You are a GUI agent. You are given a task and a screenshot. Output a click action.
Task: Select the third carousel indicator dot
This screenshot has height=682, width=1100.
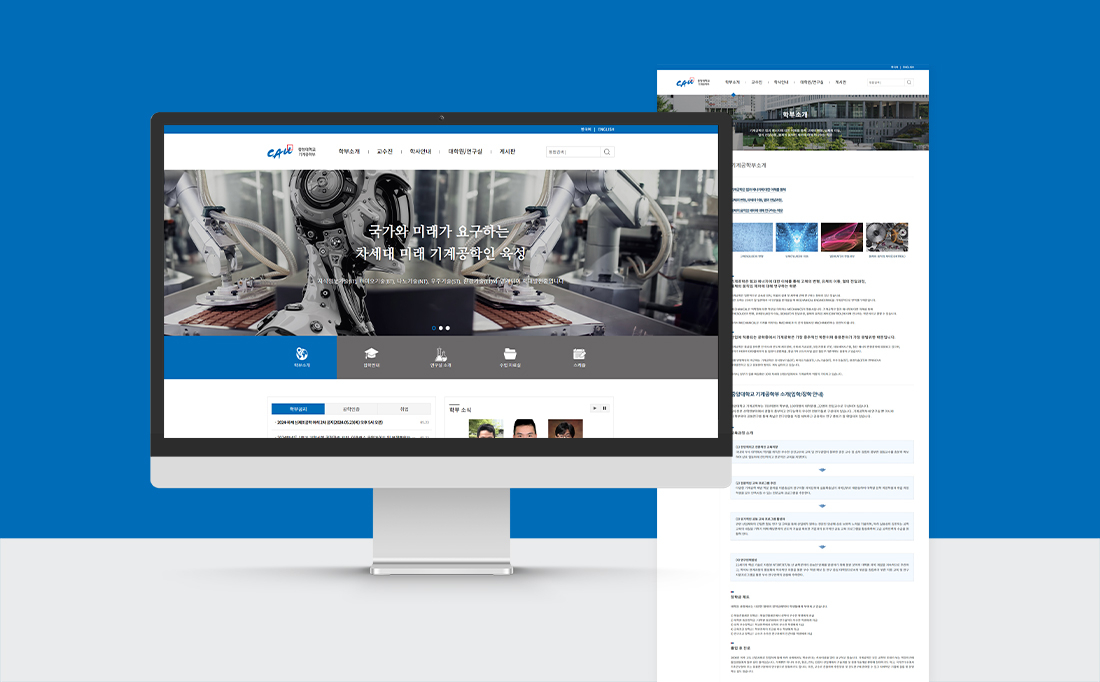[x=448, y=328]
